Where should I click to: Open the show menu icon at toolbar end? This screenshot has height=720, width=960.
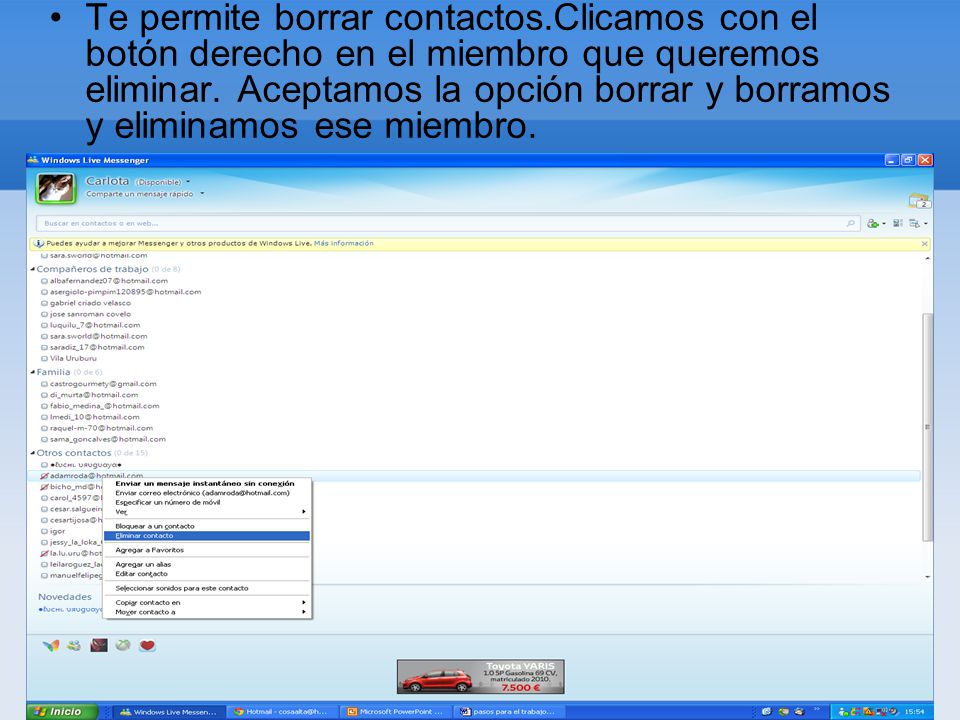(917, 223)
